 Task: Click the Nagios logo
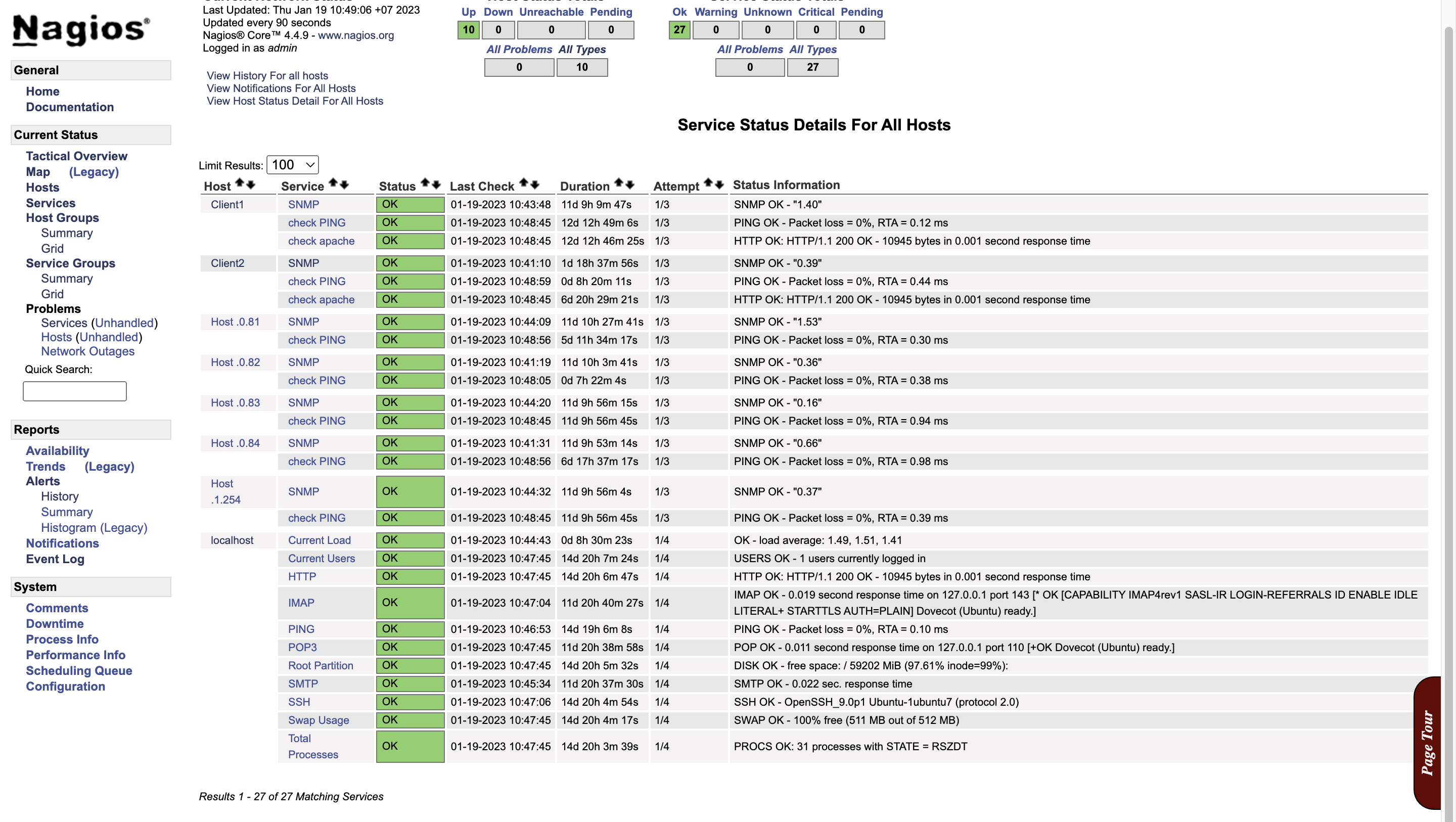coord(81,29)
